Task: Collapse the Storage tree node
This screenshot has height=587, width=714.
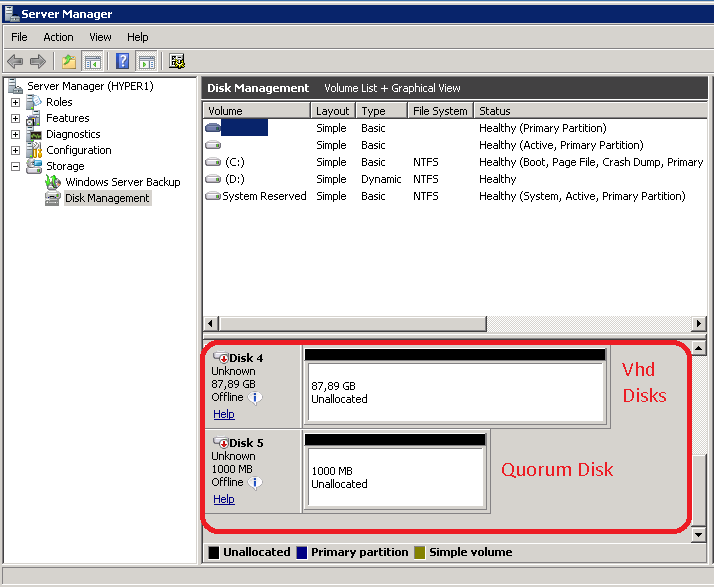Action: tap(16, 166)
